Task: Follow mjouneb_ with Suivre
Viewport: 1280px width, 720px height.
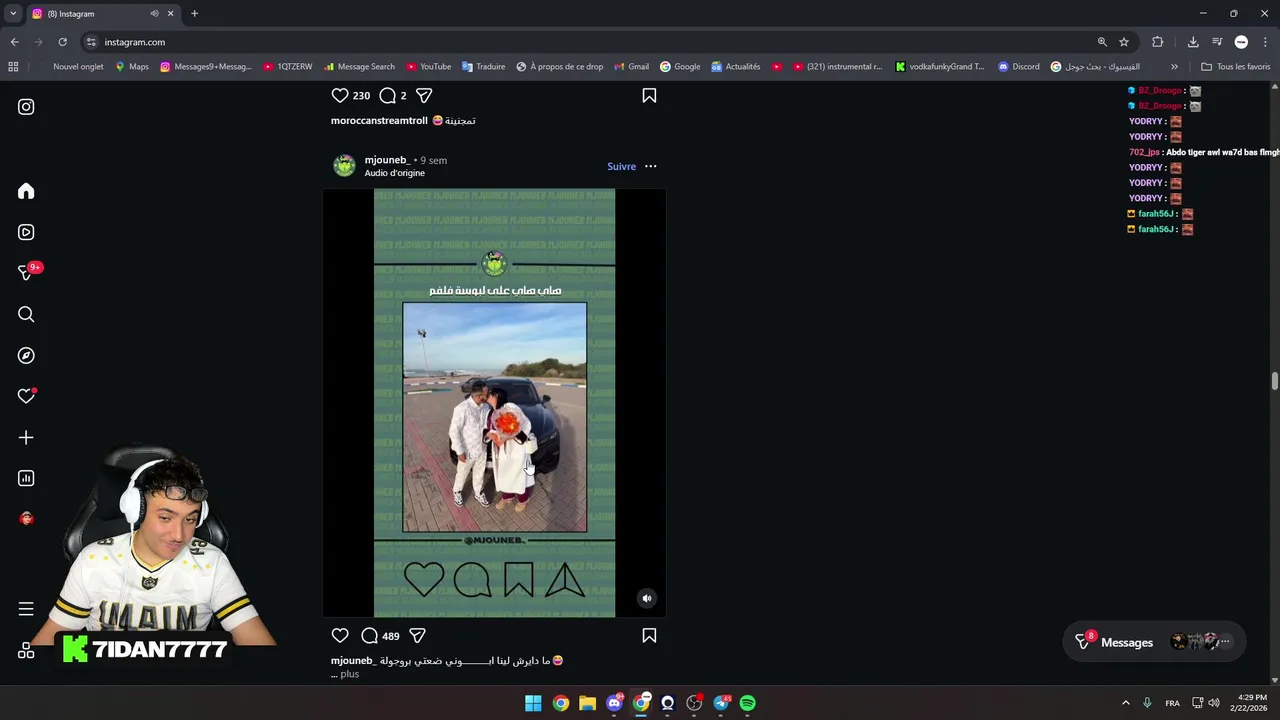Action: coord(621,166)
